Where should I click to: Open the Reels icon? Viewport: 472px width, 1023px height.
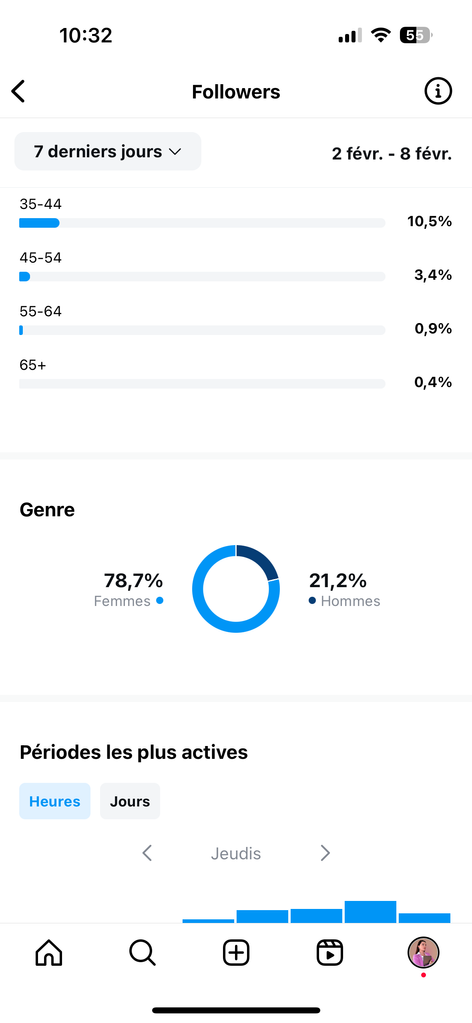(x=330, y=953)
